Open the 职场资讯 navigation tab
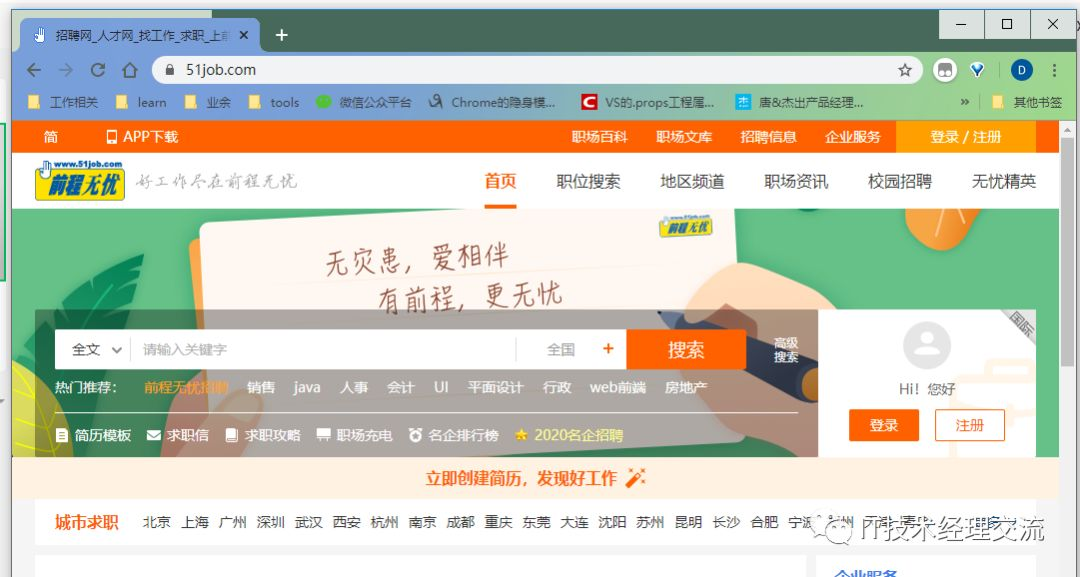The height and width of the screenshot is (577, 1080). pyautogui.click(x=796, y=181)
